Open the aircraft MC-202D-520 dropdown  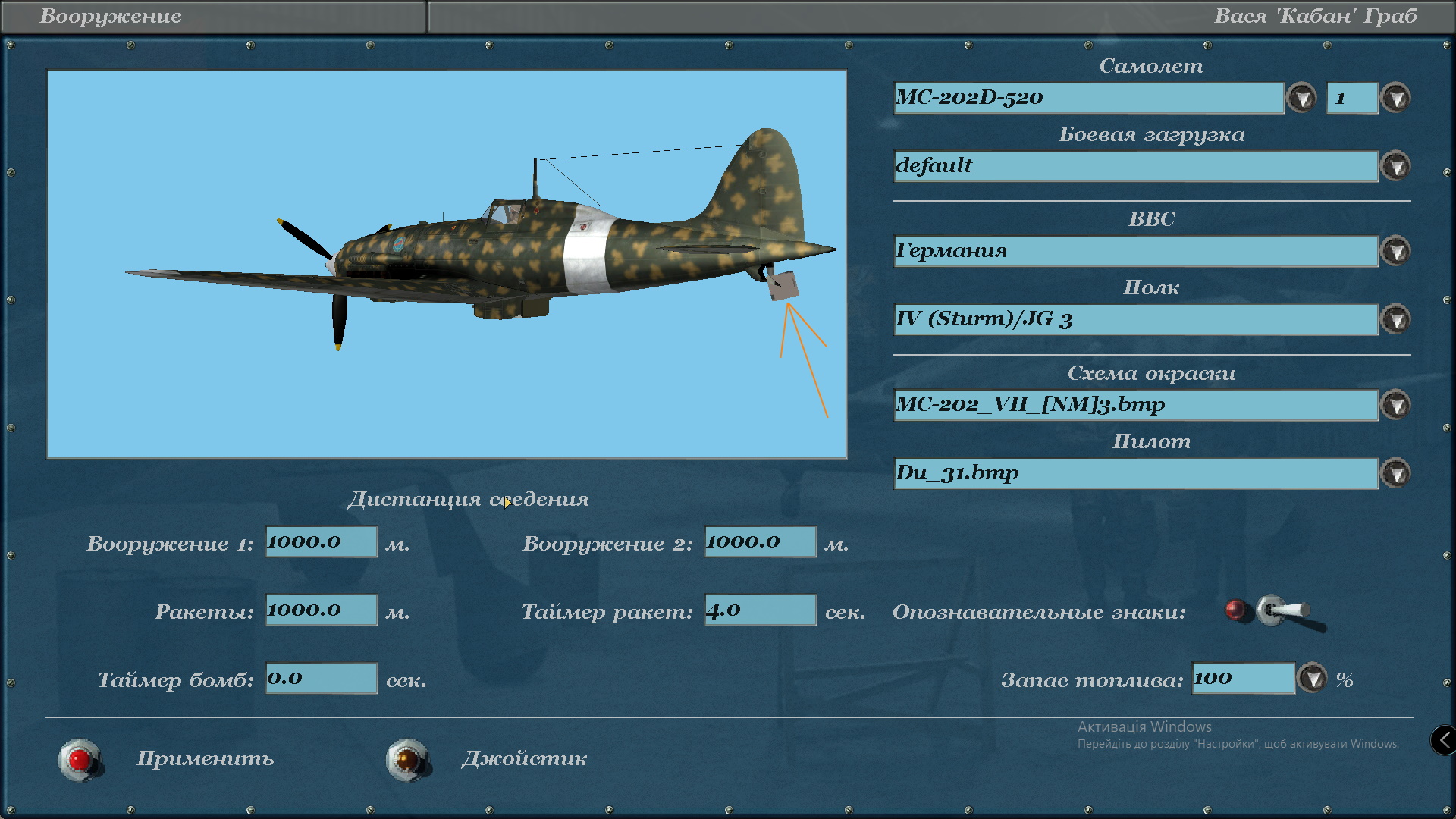1302,98
